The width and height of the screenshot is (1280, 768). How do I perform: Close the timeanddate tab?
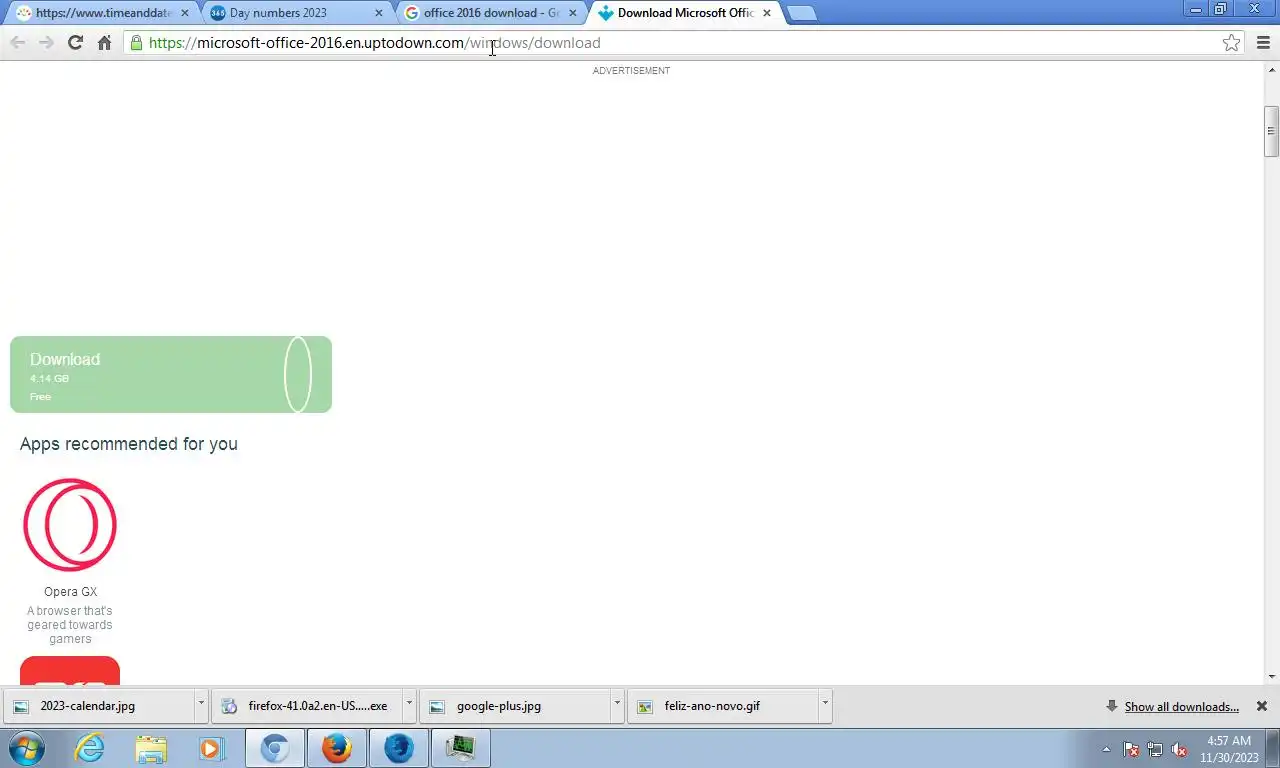tap(184, 13)
